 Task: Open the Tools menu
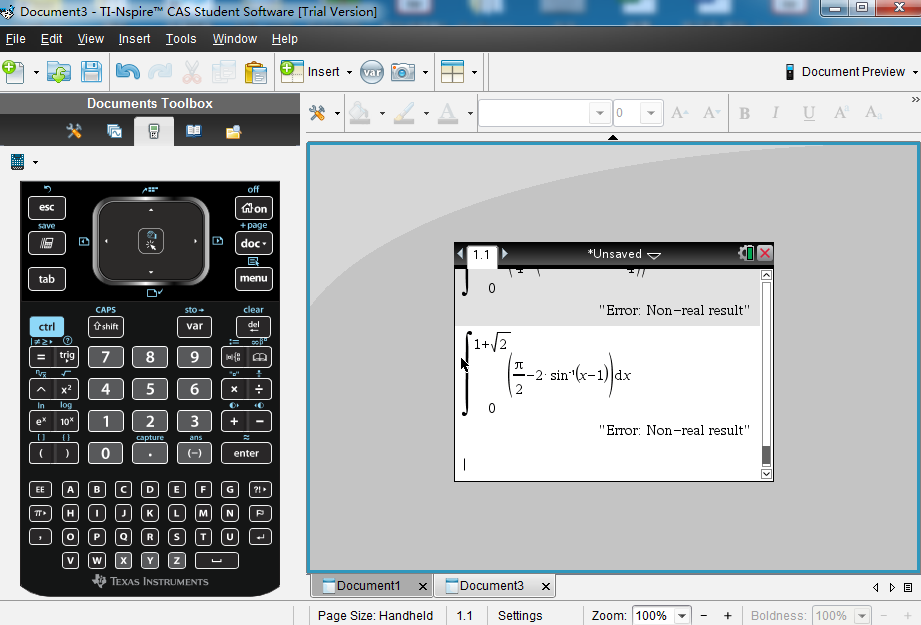pyautogui.click(x=181, y=39)
